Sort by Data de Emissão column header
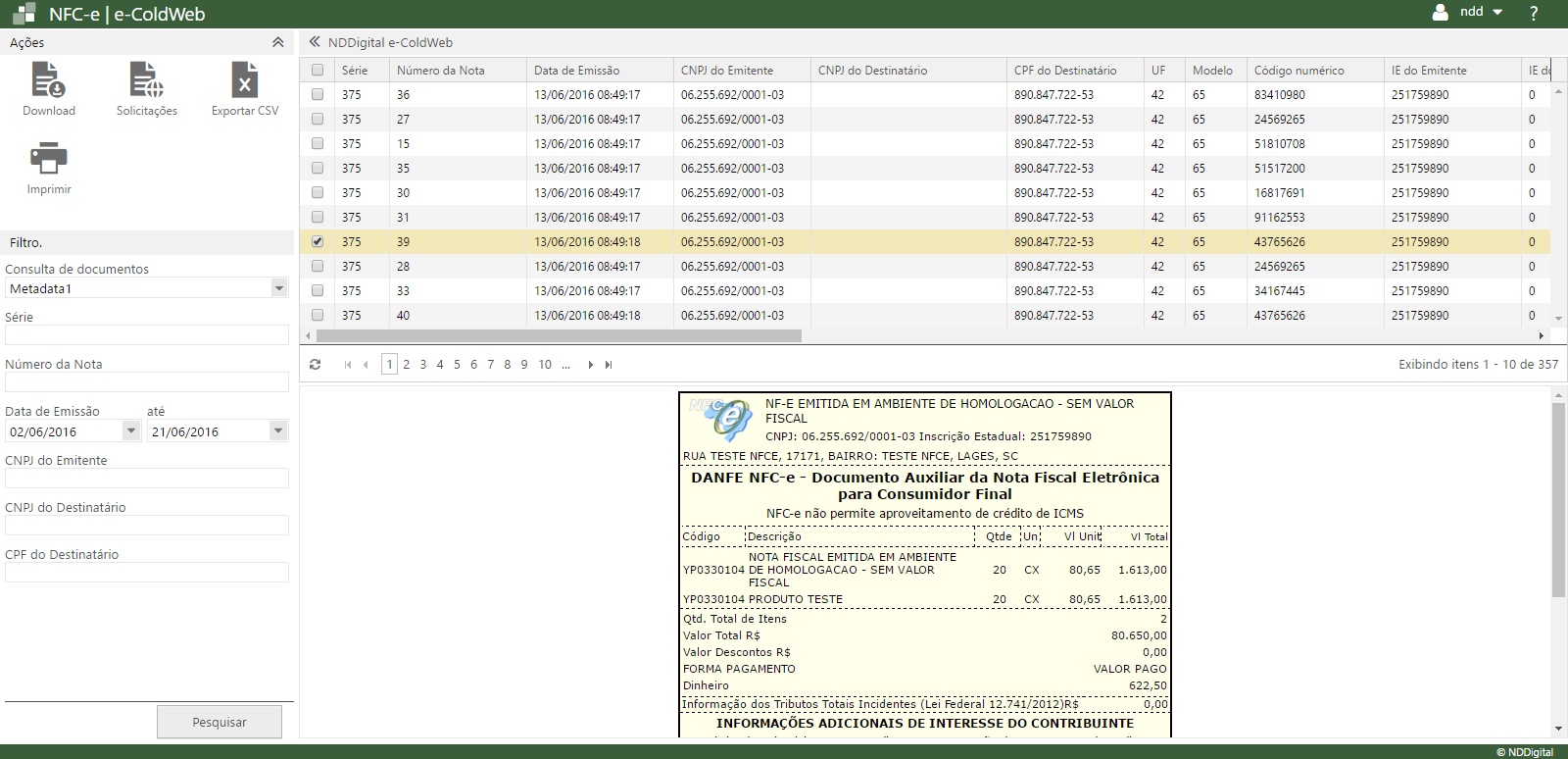The height and width of the screenshot is (759, 1568). (x=577, y=71)
